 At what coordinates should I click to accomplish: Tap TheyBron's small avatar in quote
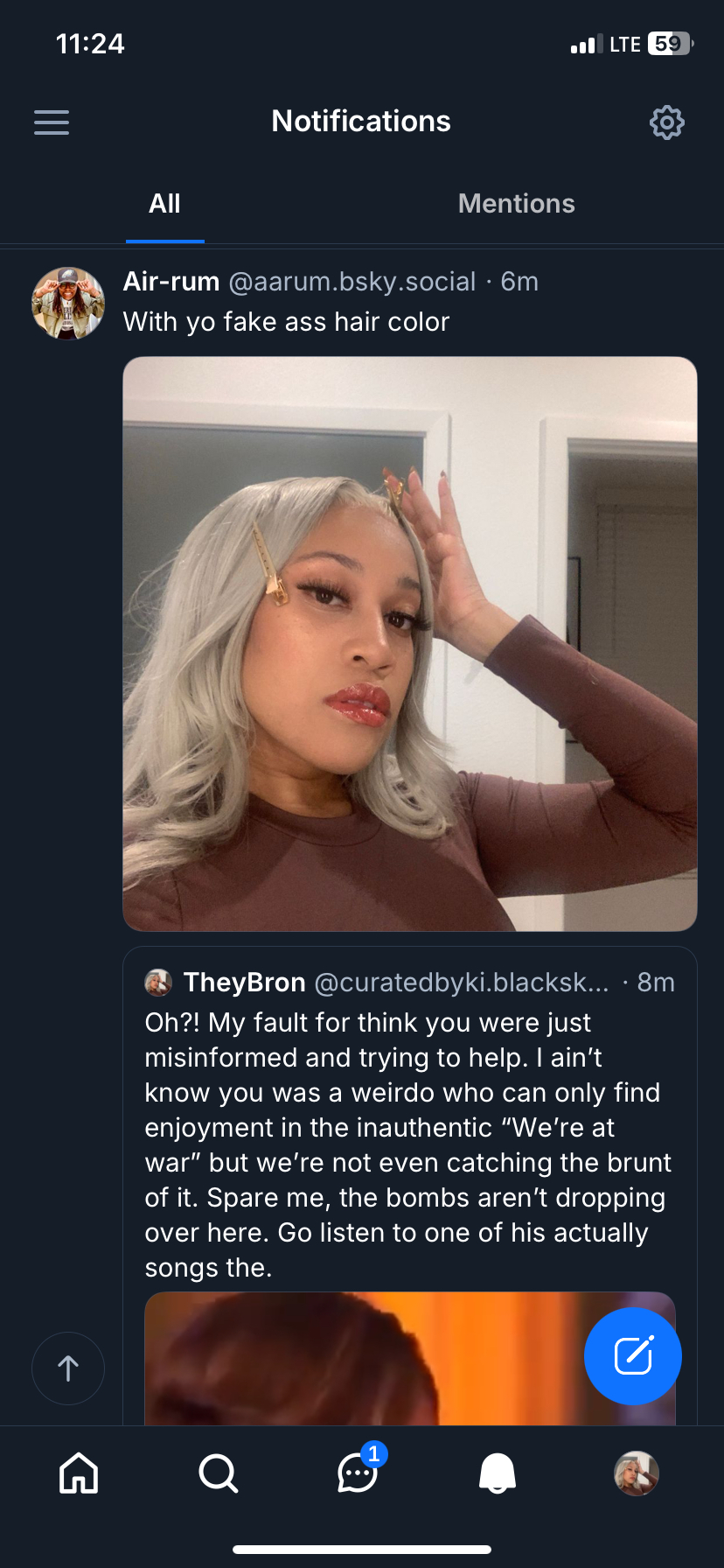(158, 983)
